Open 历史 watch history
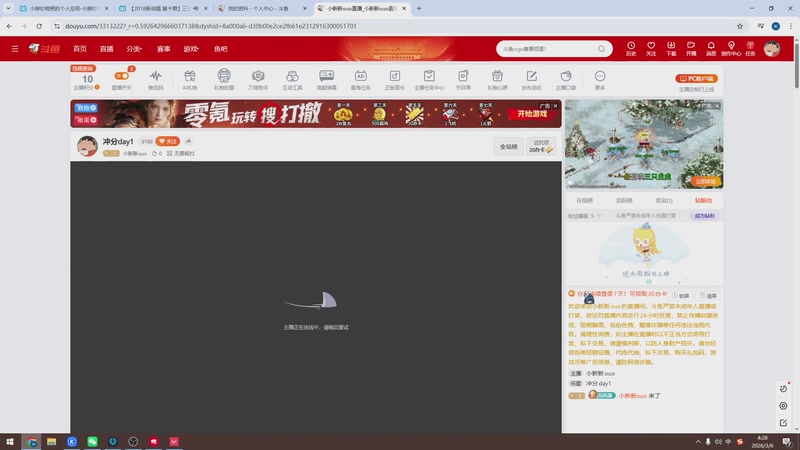The image size is (800, 450). pos(631,48)
